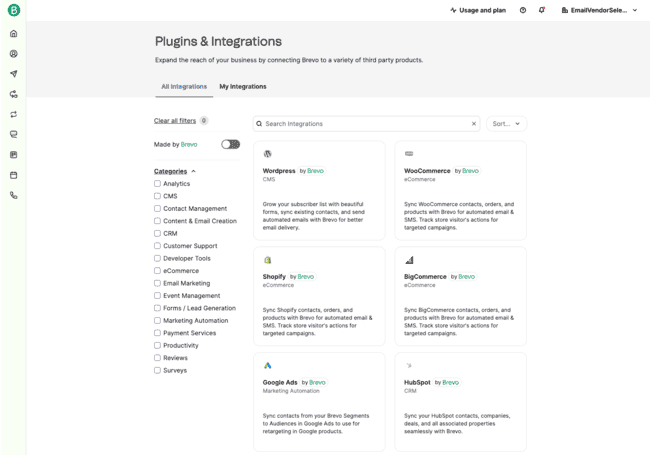Clear the search with the X
The image size is (650, 455).
click(474, 124)
